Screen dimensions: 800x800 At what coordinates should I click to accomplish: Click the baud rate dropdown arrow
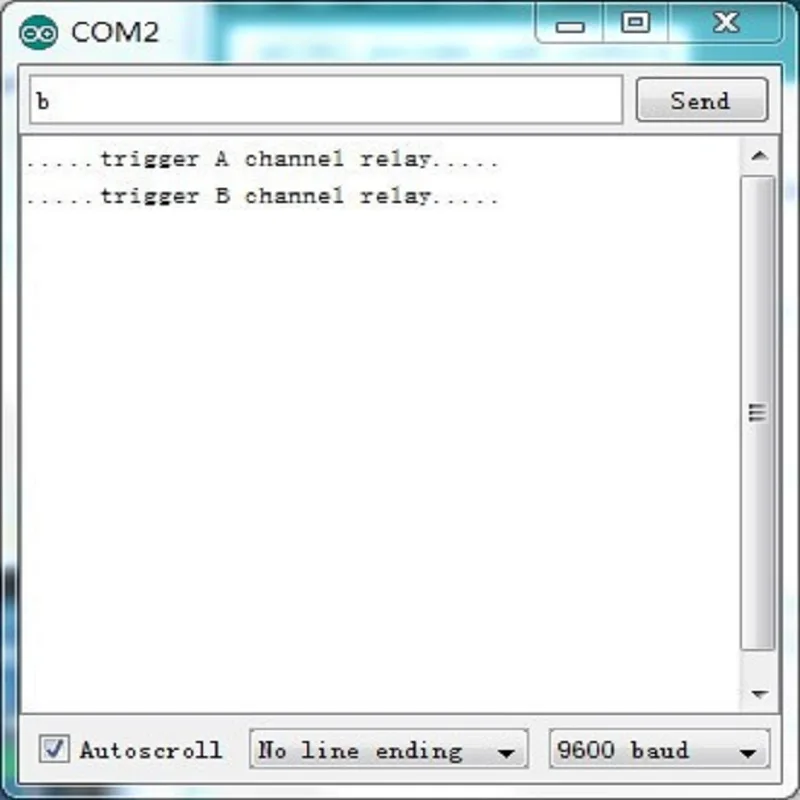pyautogui.click(x=748, y=752)
